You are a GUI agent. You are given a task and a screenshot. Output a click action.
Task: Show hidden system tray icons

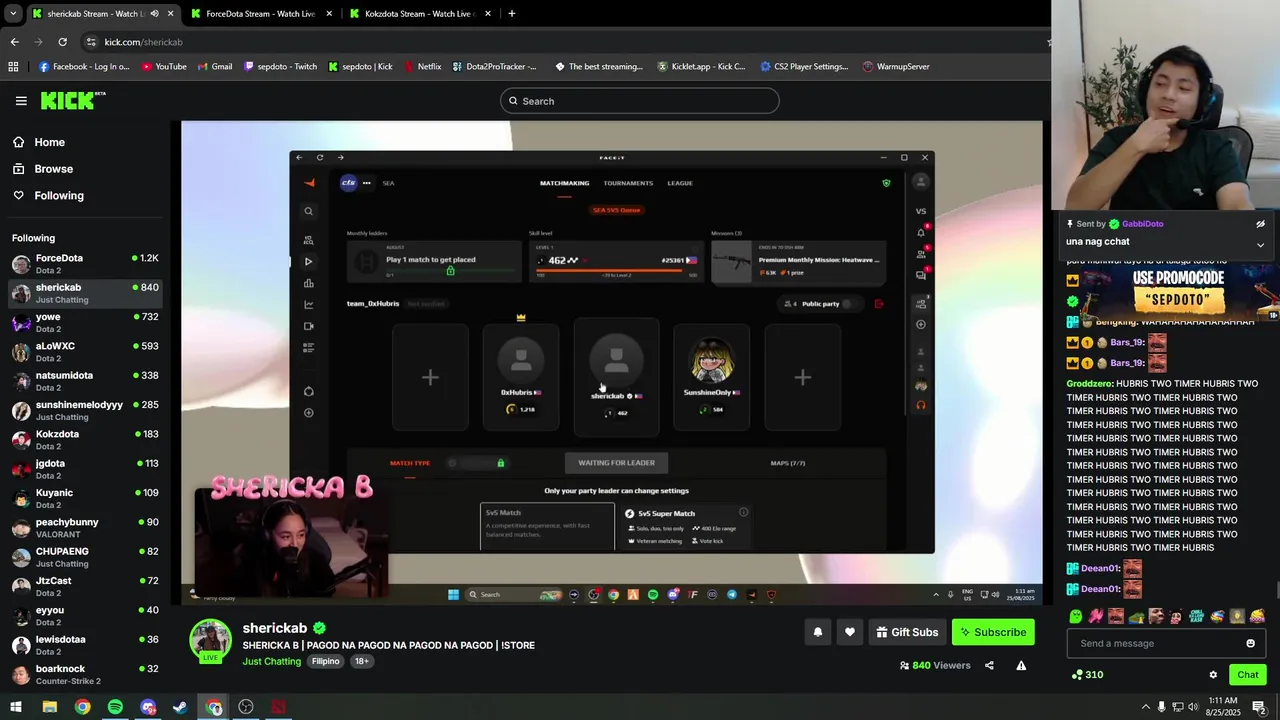1145,707
